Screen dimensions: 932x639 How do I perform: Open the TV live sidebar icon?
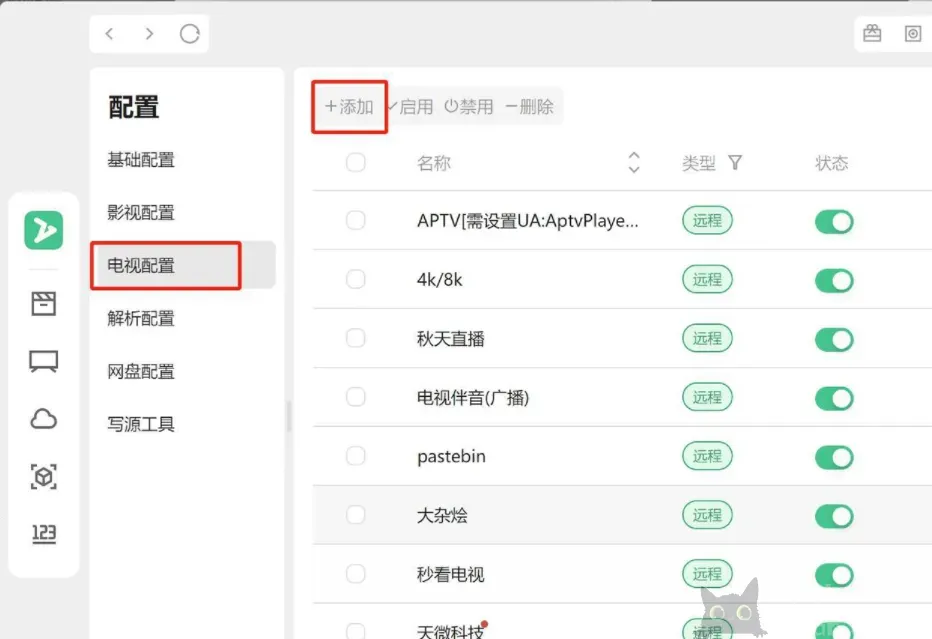point(44,362)
